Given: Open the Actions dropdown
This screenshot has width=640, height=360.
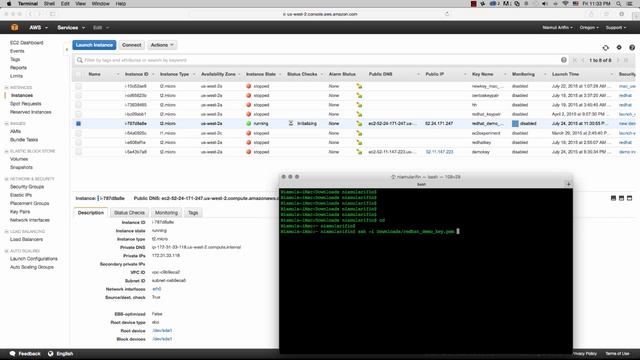Looking at the screenshot, I should pyautogui.click(x=162, y=45).
